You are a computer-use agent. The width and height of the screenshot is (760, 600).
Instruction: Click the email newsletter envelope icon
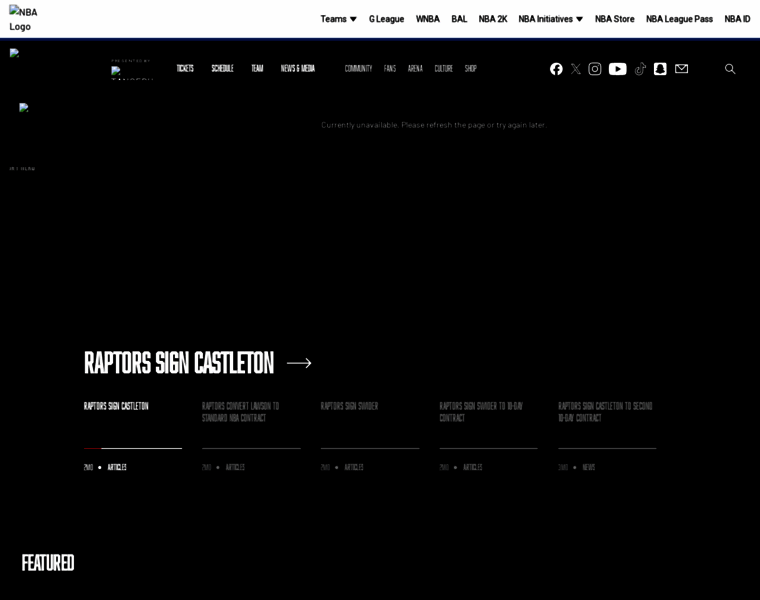[681, 69]
